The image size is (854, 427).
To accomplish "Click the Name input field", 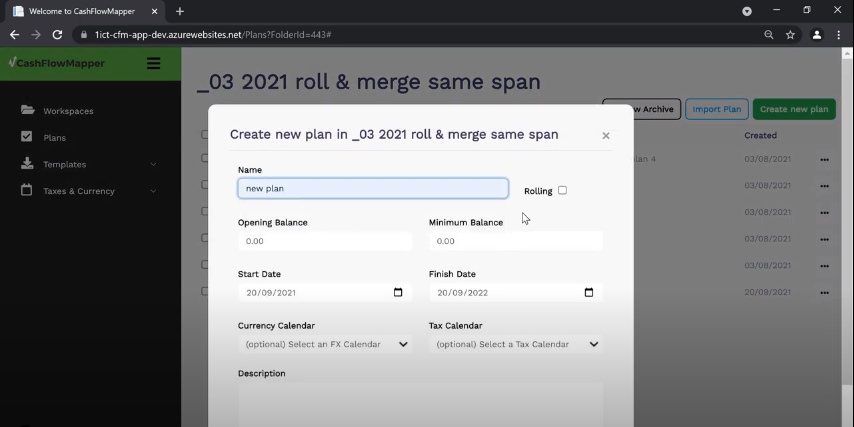I will [373, 188].
